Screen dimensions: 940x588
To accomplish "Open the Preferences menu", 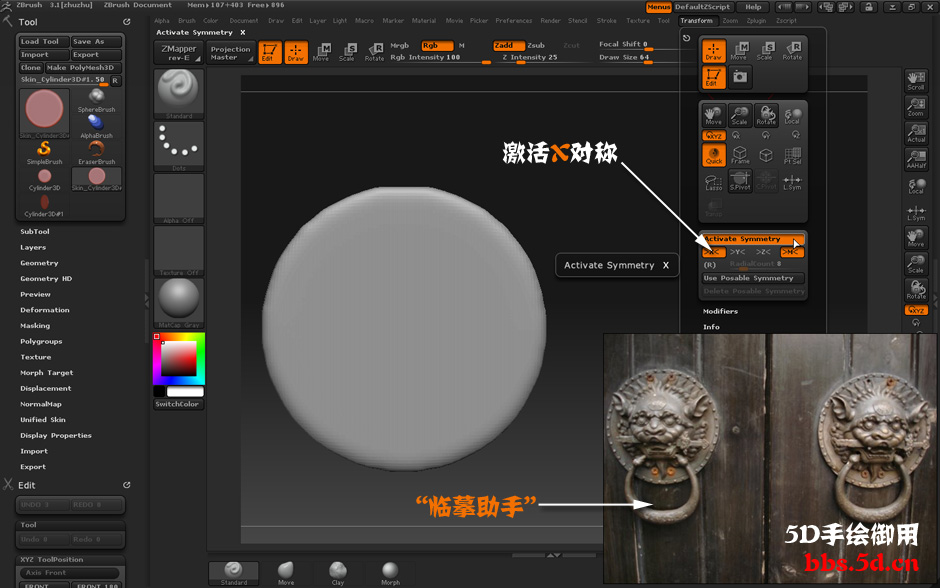I will point(514,20).
